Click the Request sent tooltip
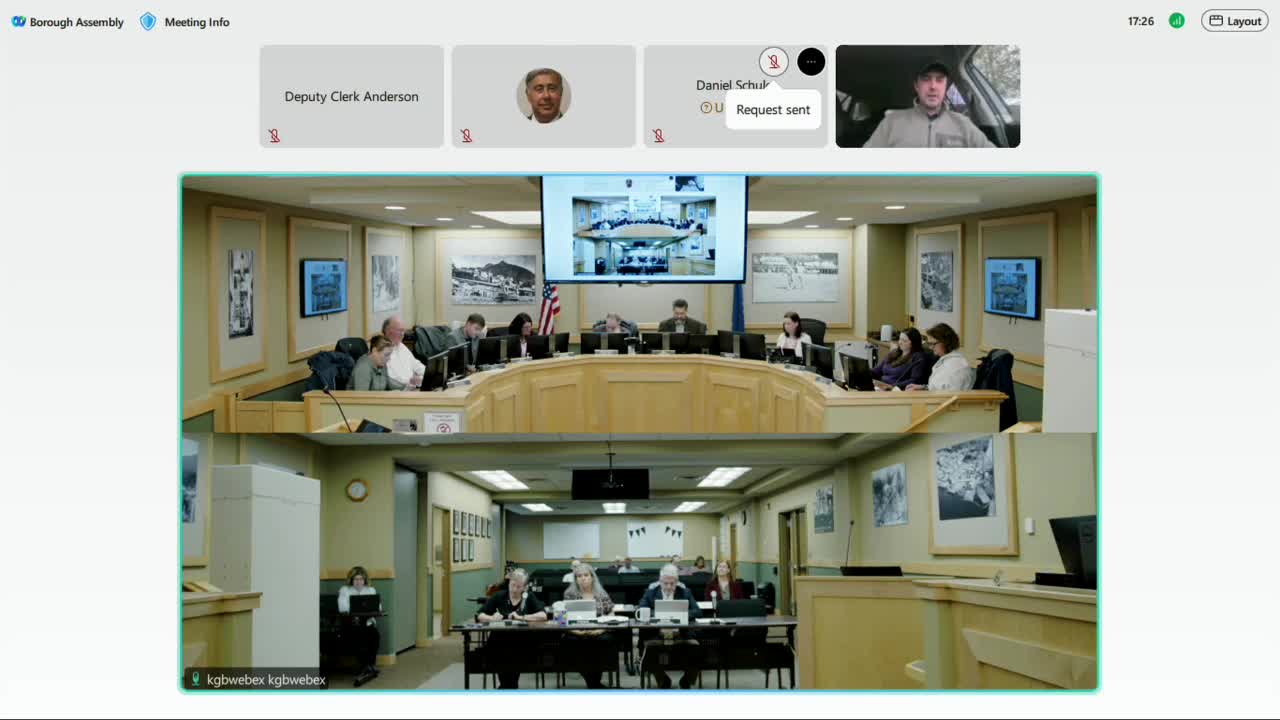 [x=773, y=110]
